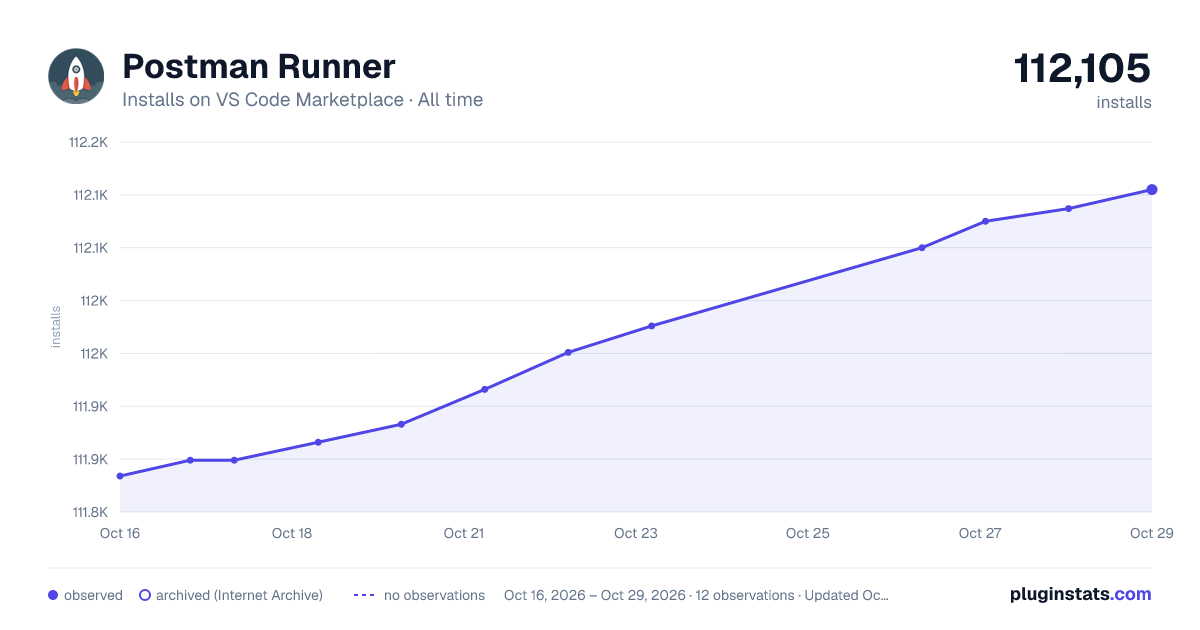Select the Oct 16 first data point
The image size is (1200, 630).
point(120,476)
